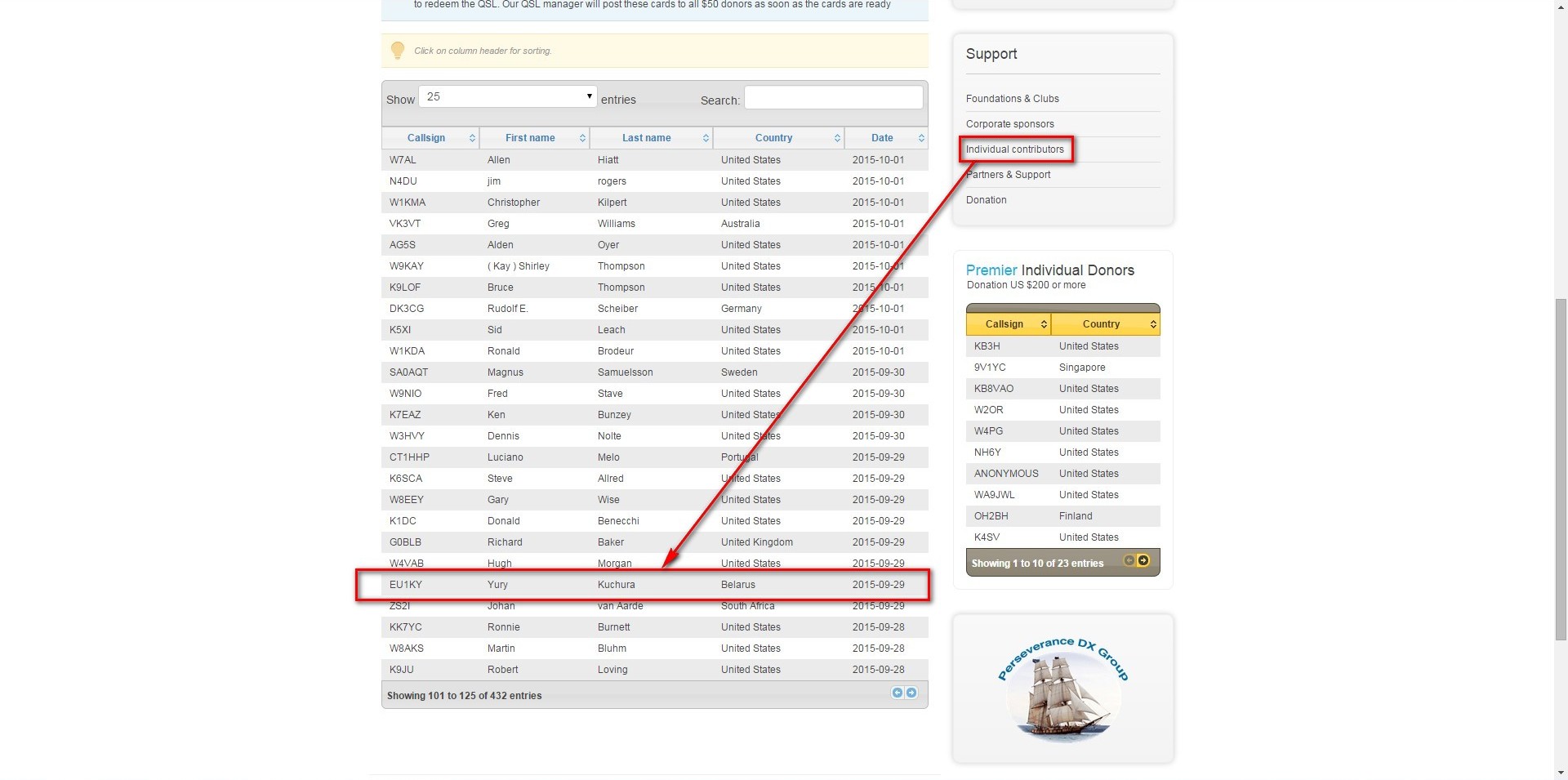Open the Individual contributors link

click(1014, 149)
